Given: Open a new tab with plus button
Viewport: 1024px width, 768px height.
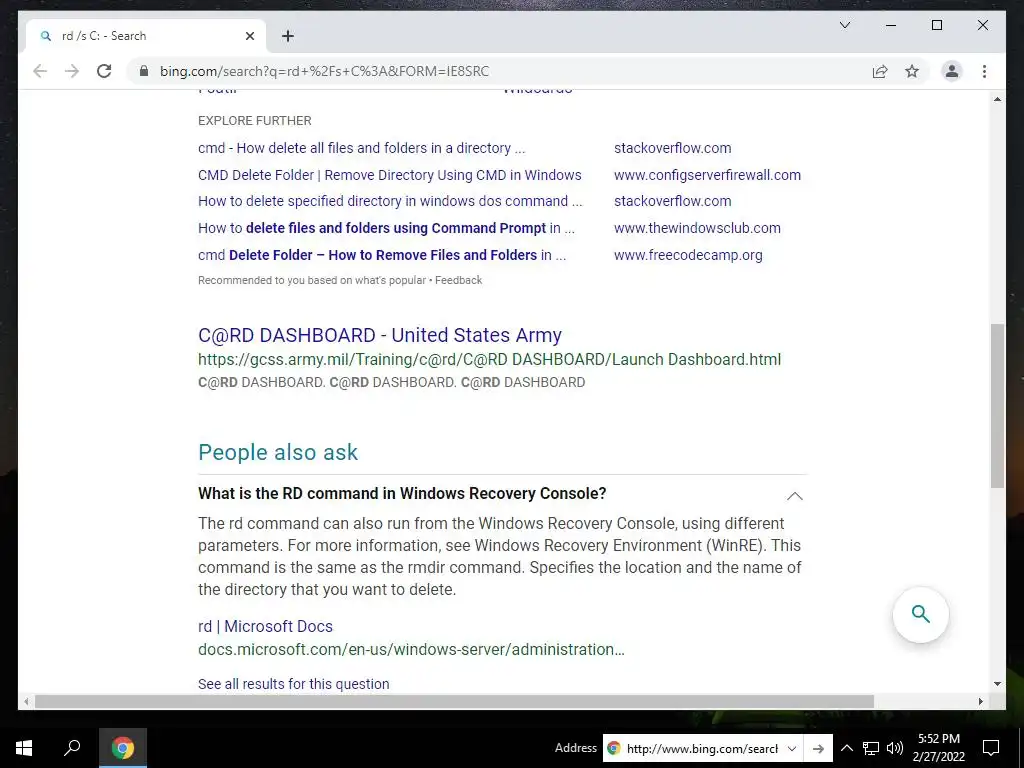Looking at the screenshot, I should click(x=287, y=36).
